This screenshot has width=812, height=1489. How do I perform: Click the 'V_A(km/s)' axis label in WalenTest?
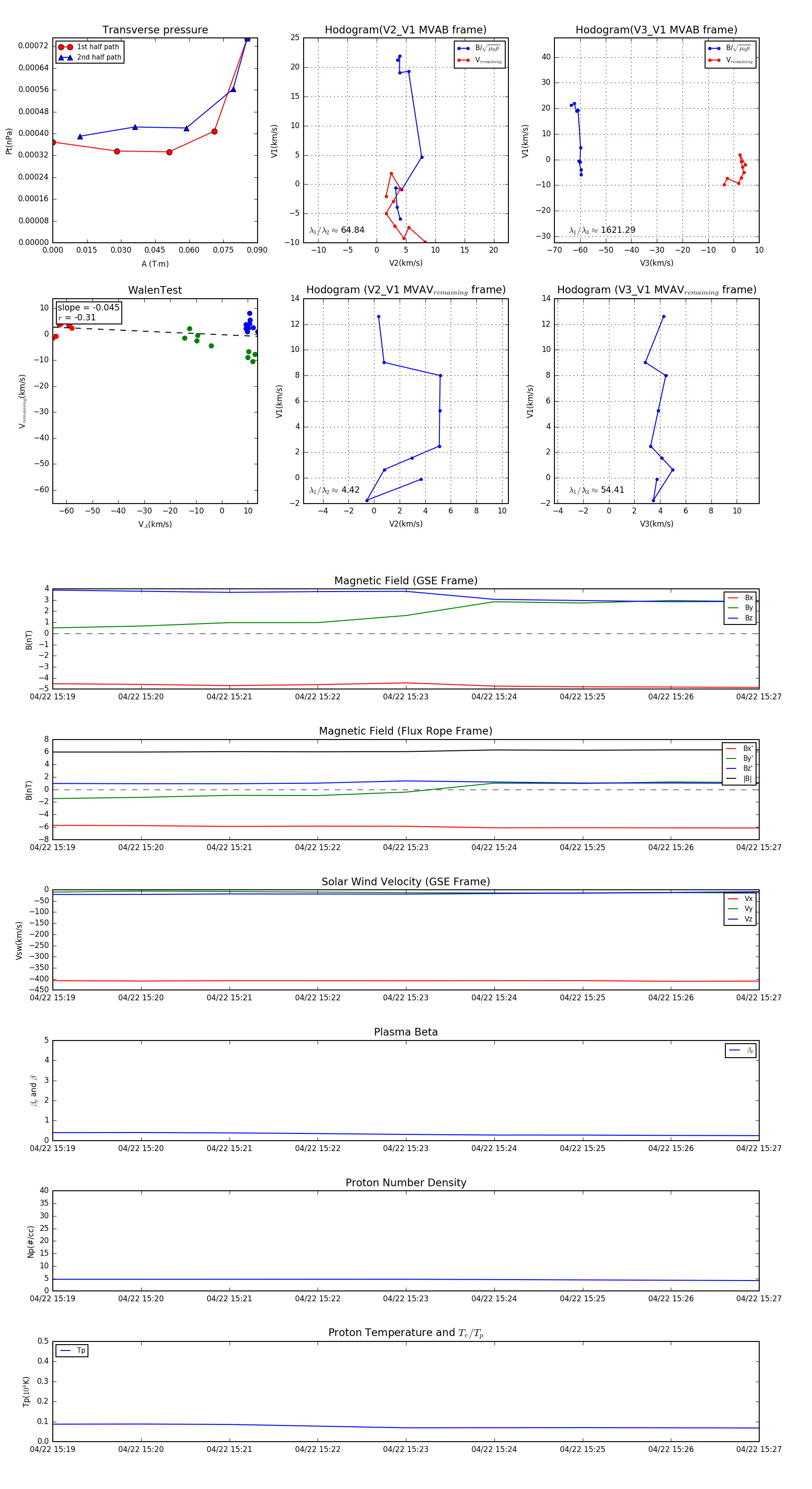click(x=155, y=524)
